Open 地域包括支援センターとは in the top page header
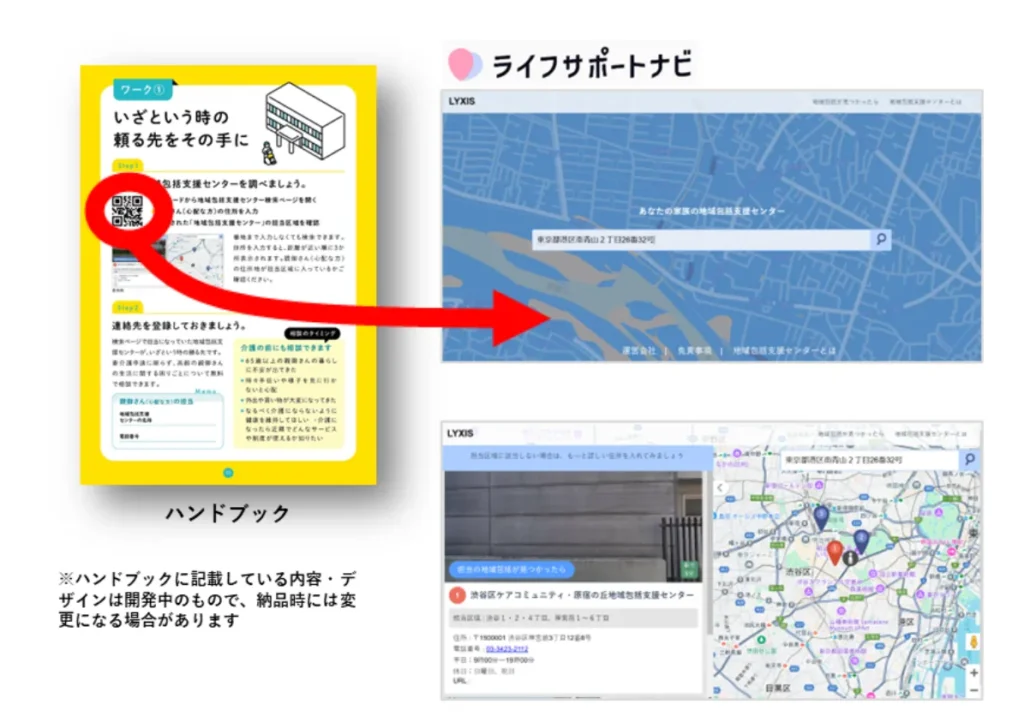 point(926,103)
